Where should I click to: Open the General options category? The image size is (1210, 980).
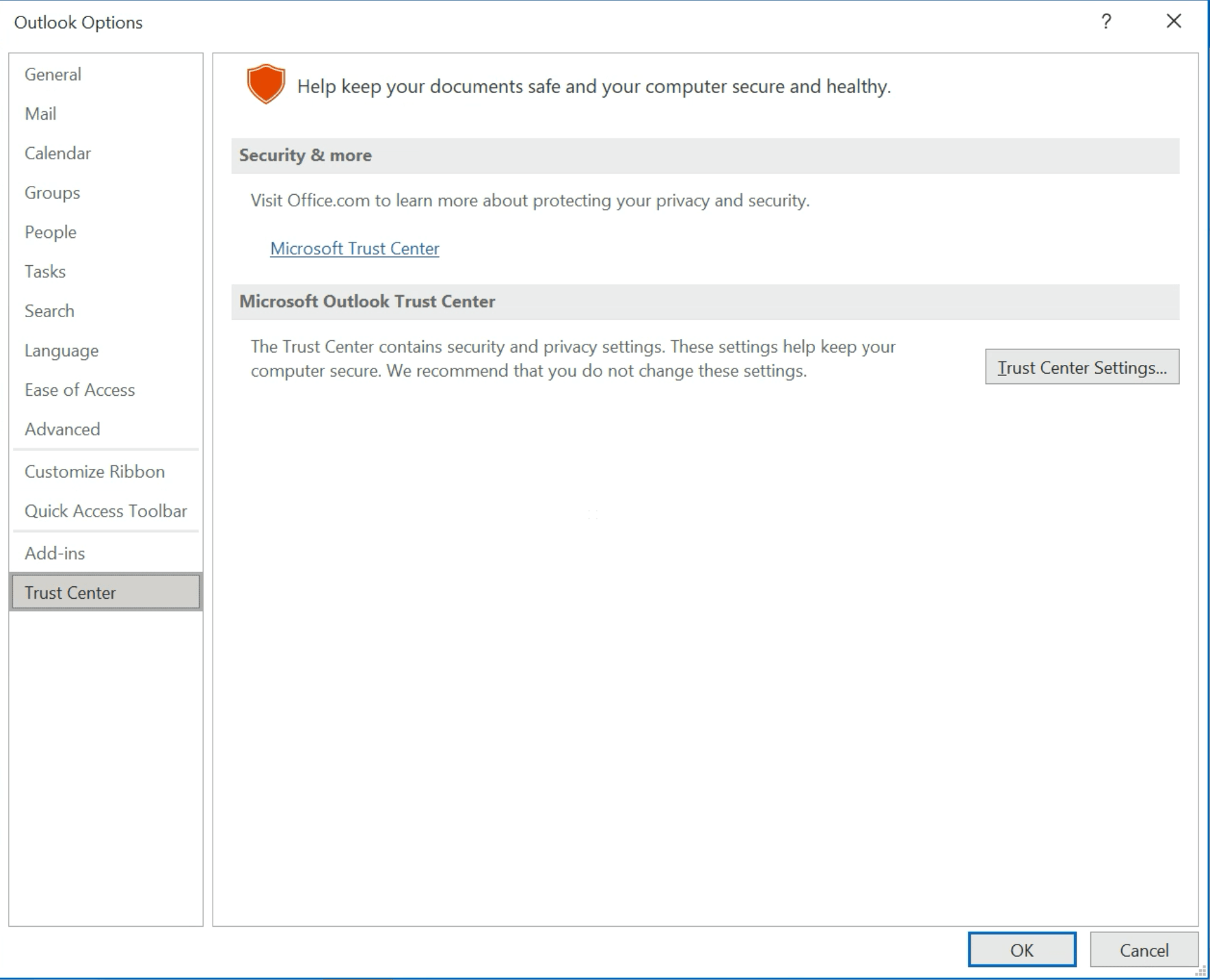click(x=106, y=74)
